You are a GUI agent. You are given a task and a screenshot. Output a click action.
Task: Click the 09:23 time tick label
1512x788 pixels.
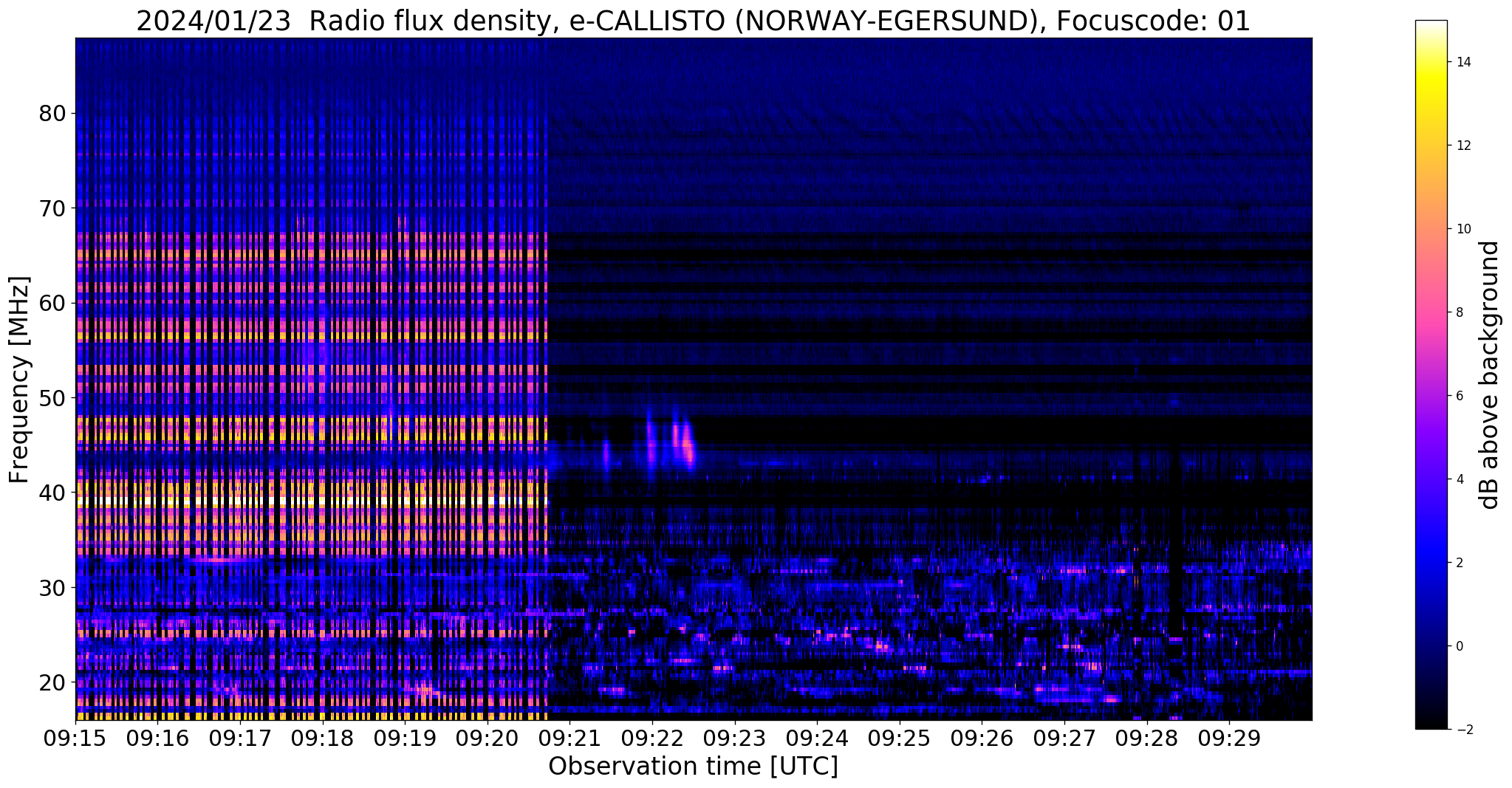pos(735,739)
